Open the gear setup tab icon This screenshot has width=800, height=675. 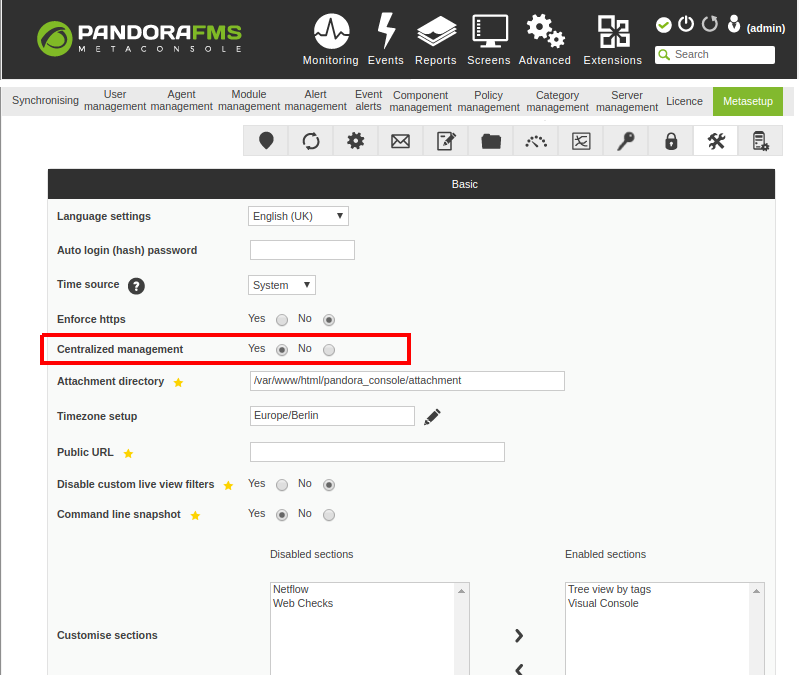pyautogui.click(x=356, y=141)
